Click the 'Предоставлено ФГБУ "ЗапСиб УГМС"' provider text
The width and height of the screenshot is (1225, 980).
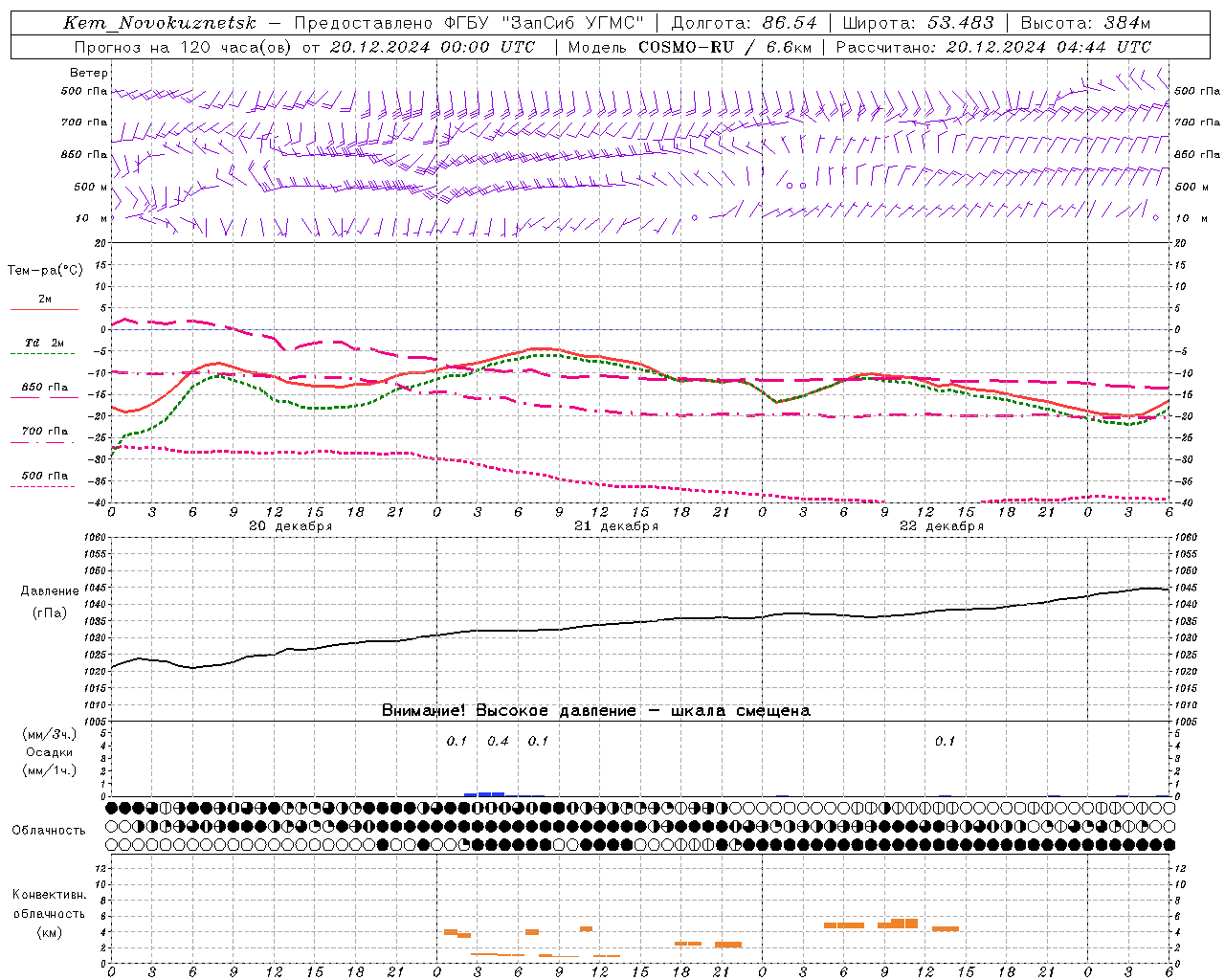[469, 23]
